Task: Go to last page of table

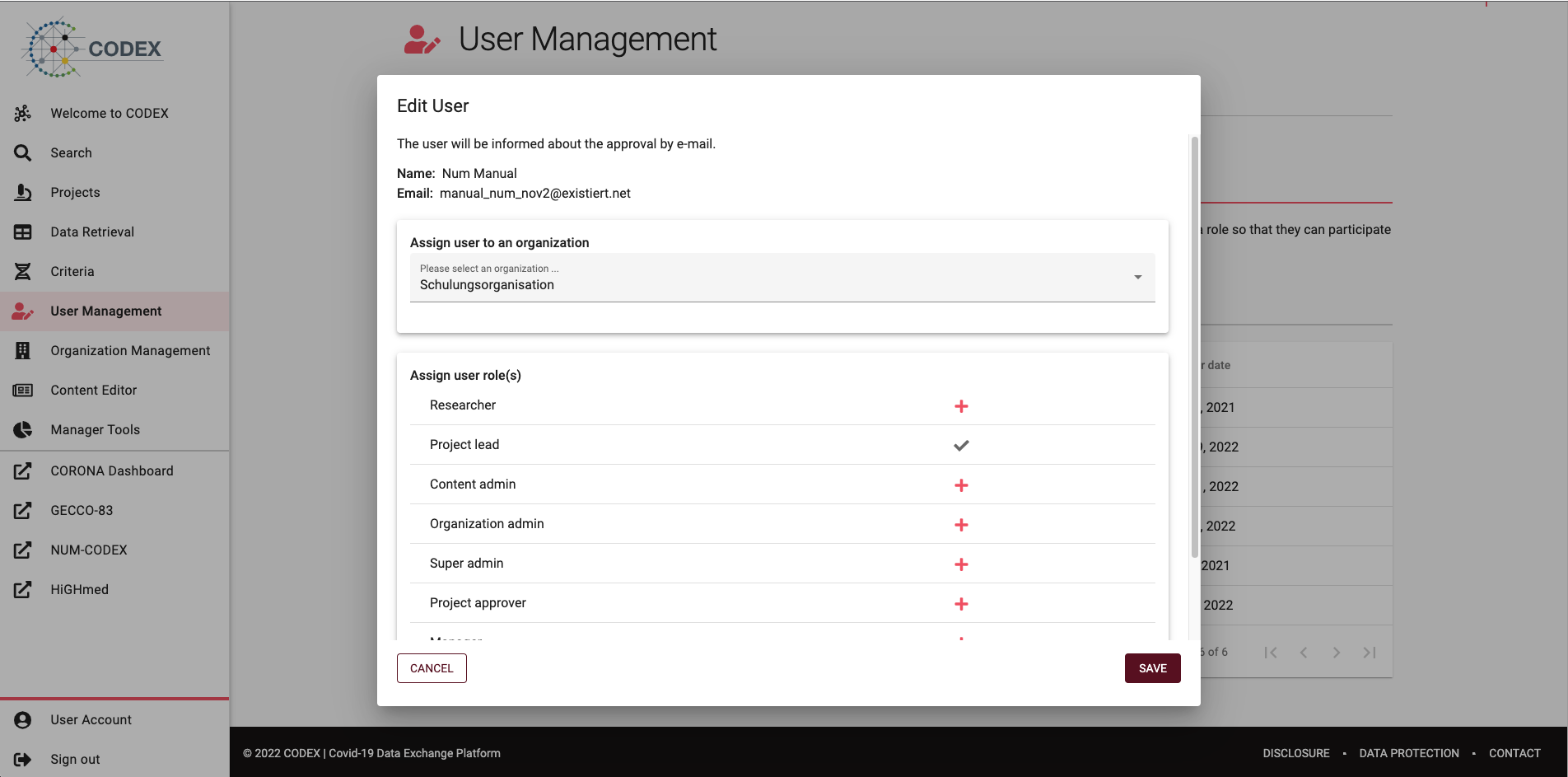Action: click(x=1370, y=653)
